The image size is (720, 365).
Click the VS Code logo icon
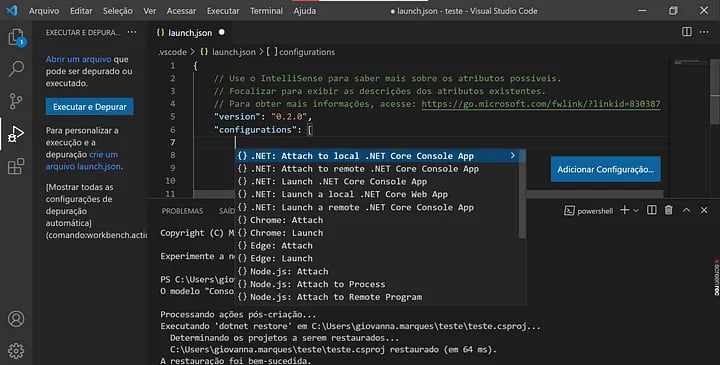[x=12, y=10]
